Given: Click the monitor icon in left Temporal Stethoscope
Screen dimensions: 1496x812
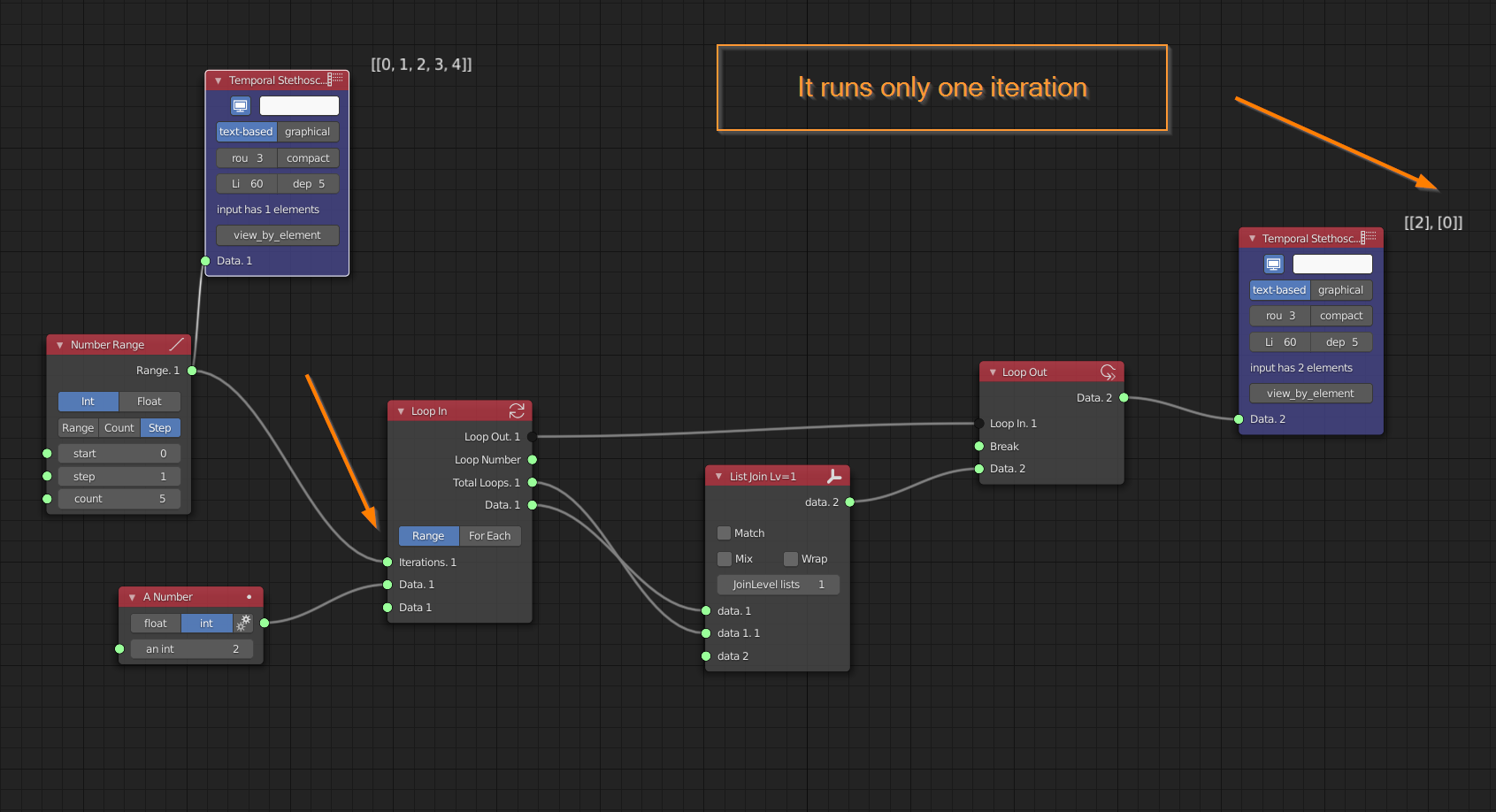Looking at the screenshot, I should coord(240,106).
